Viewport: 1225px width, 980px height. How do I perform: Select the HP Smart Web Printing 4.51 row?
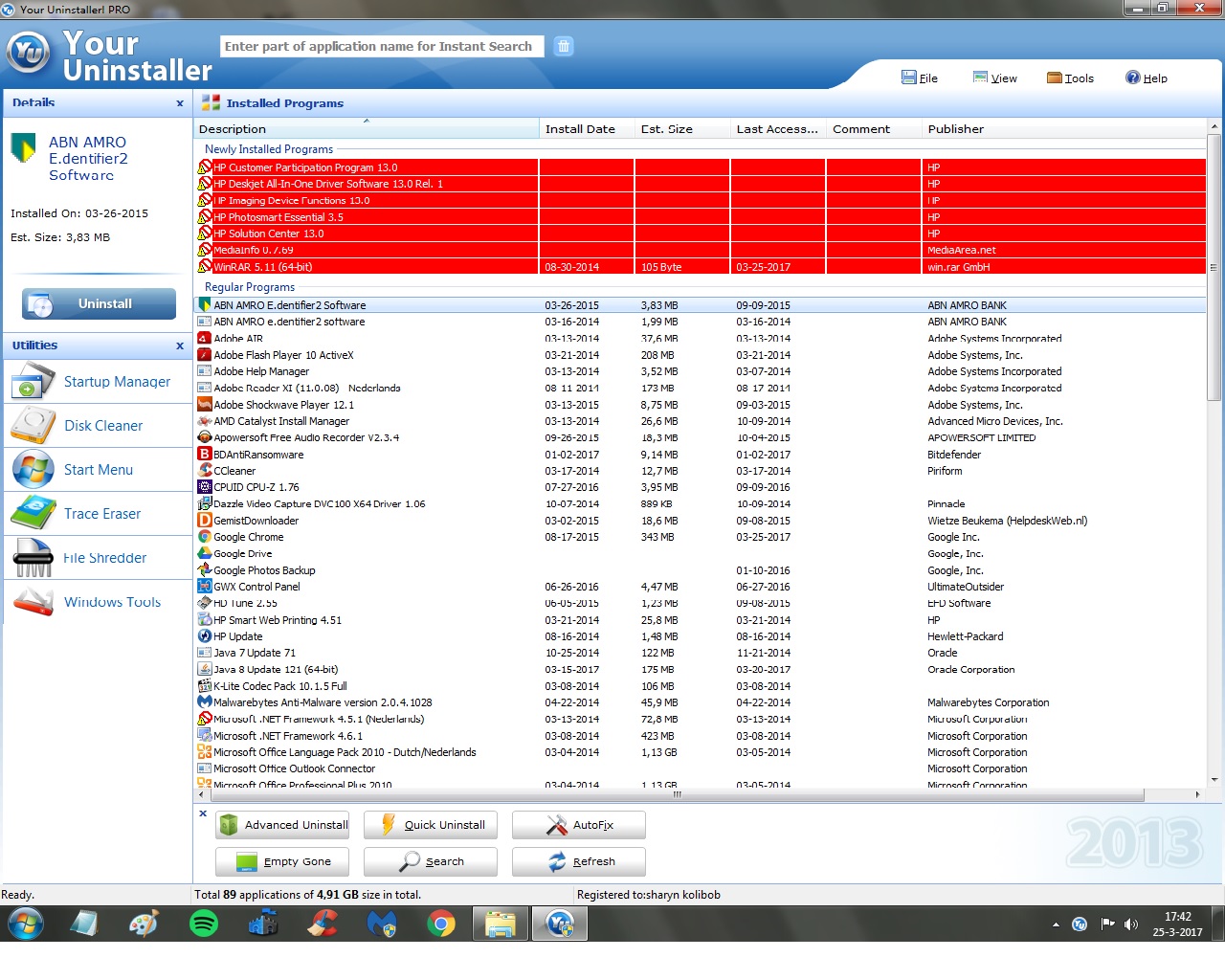pos(701,620)
